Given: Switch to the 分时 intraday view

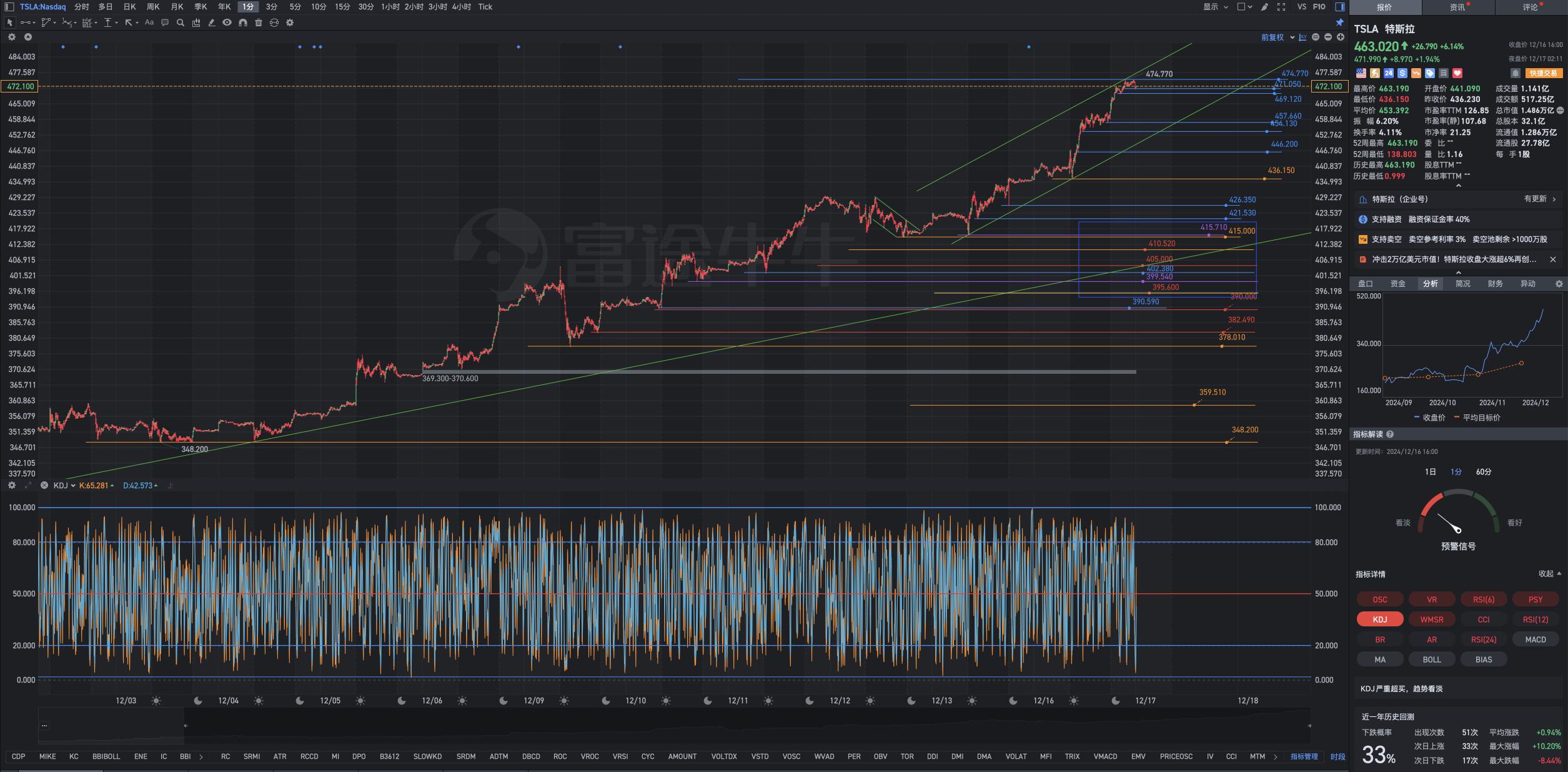Looking at the screenshot, I should [x=82, y=7].
